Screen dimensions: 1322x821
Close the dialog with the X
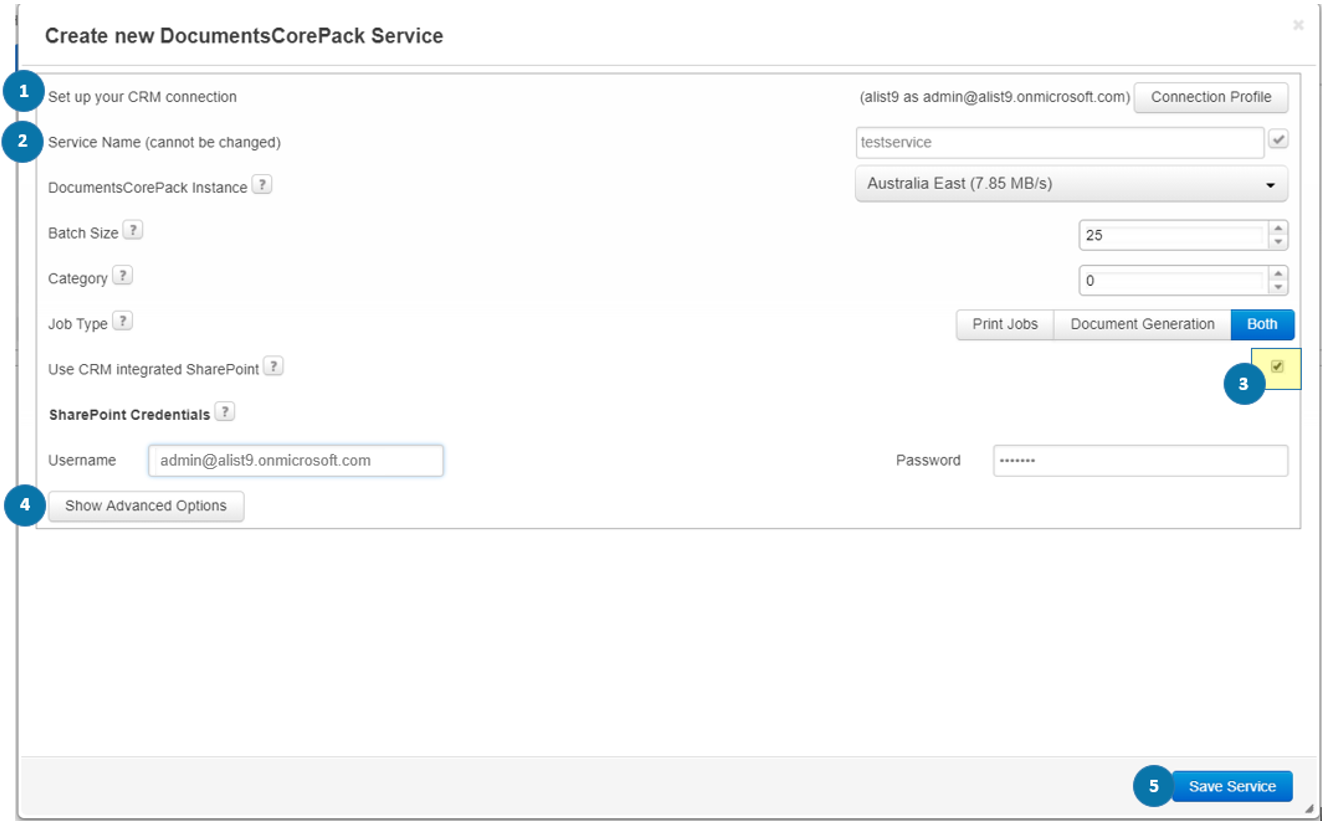click(x=1298, y=26)
